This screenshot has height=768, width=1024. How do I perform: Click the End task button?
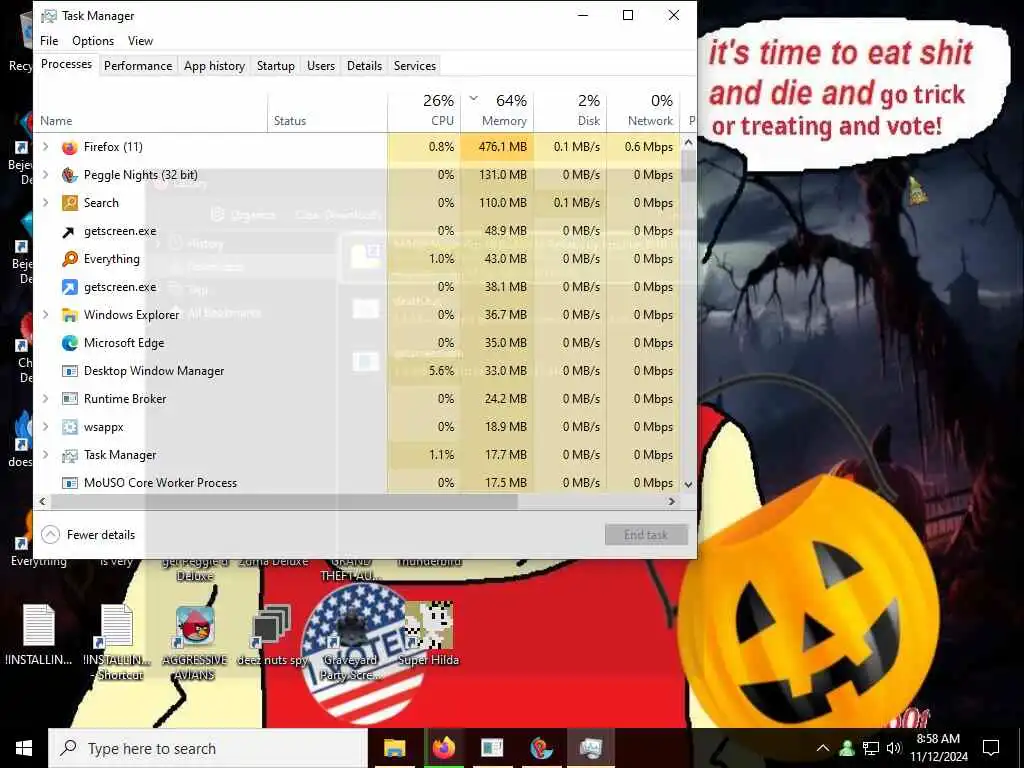646,535
